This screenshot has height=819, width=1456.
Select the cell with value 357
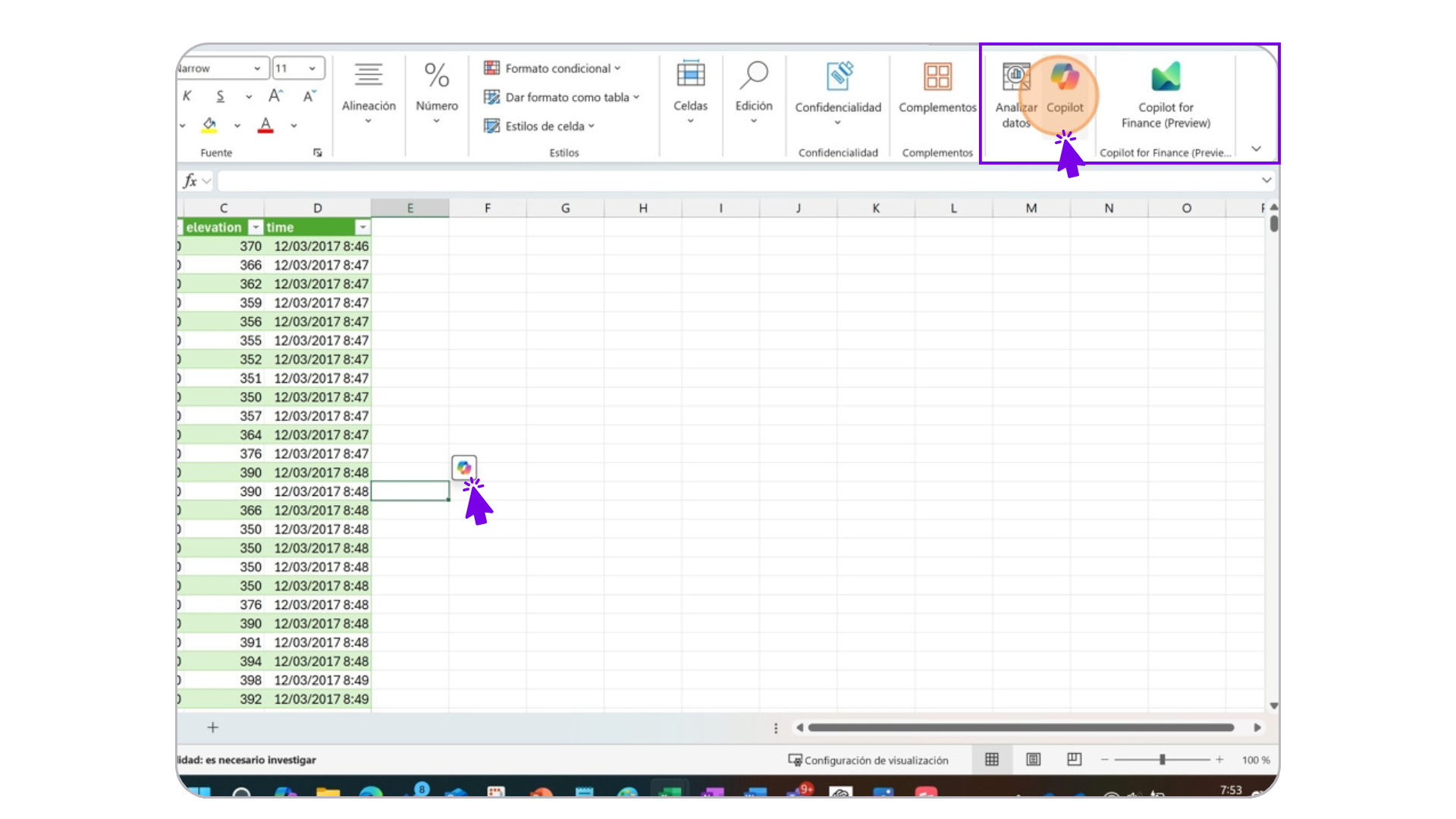coord(223,416)
